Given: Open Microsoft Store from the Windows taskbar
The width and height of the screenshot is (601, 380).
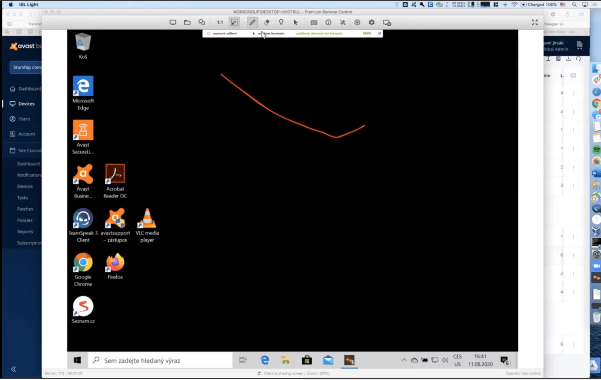Looking at the screenshot, I should [307, 360].
